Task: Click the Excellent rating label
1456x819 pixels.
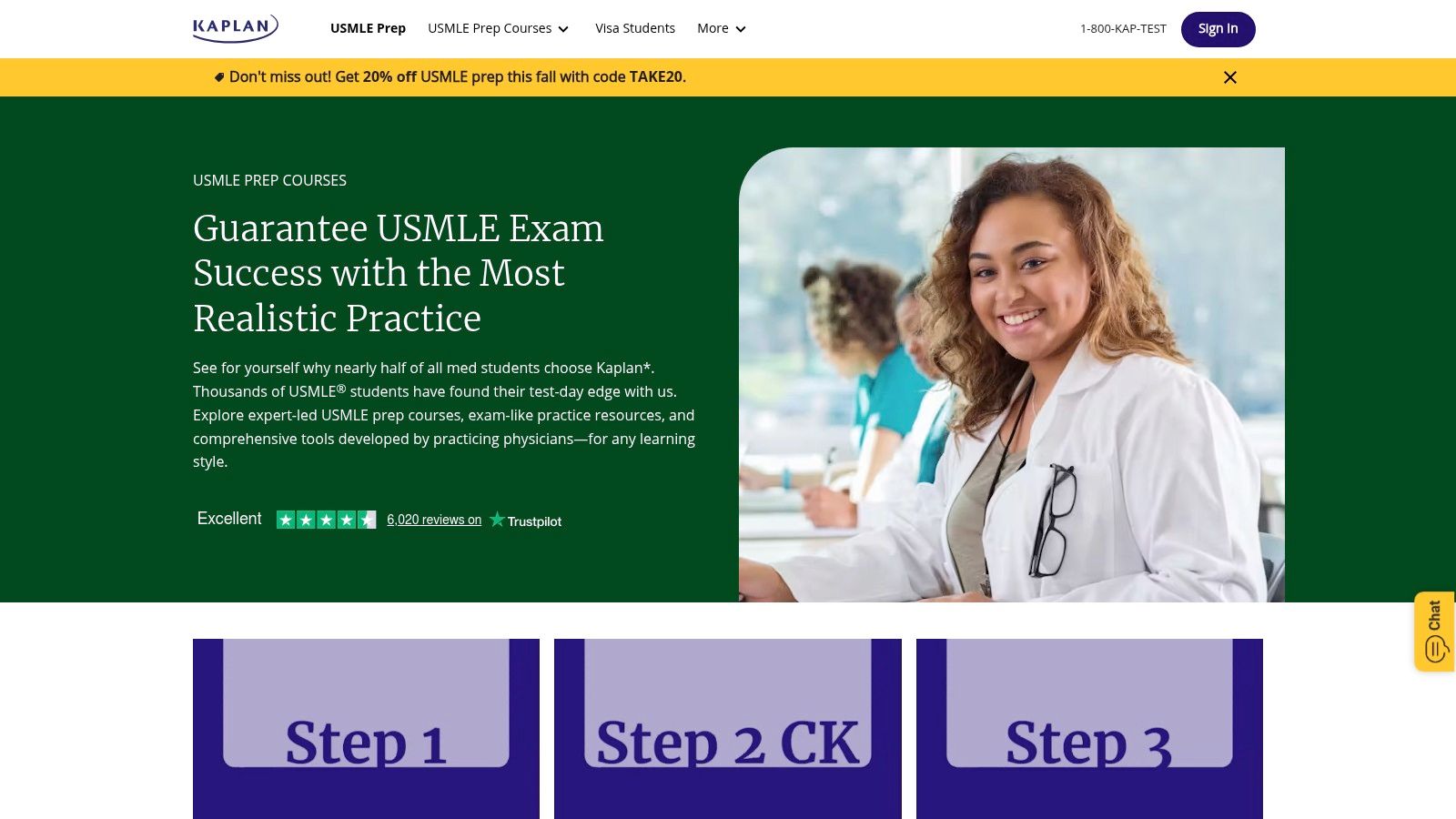Action: 229,519
